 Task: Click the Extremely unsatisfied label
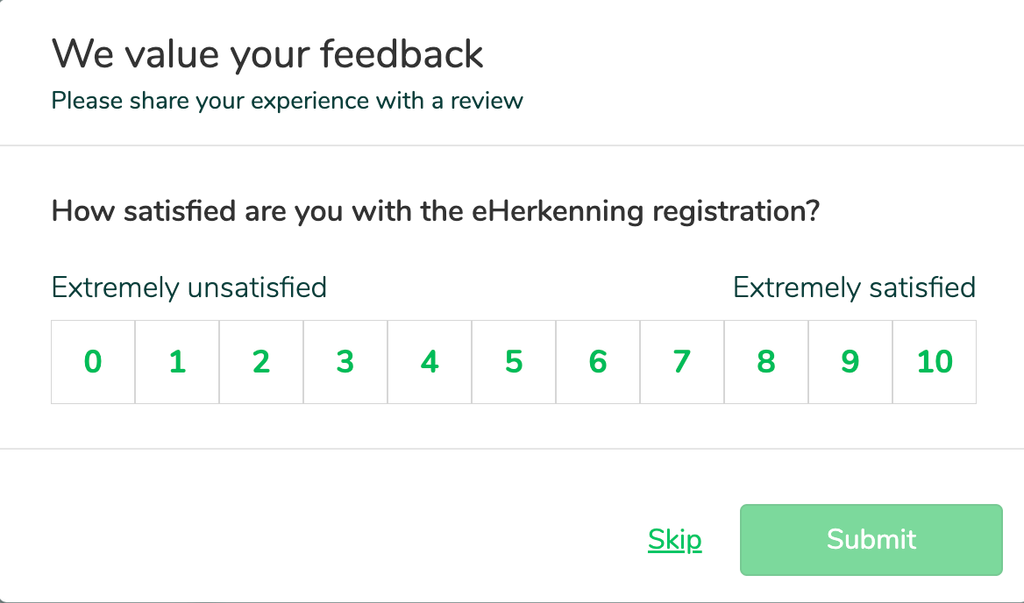click(x=188, y=288)
